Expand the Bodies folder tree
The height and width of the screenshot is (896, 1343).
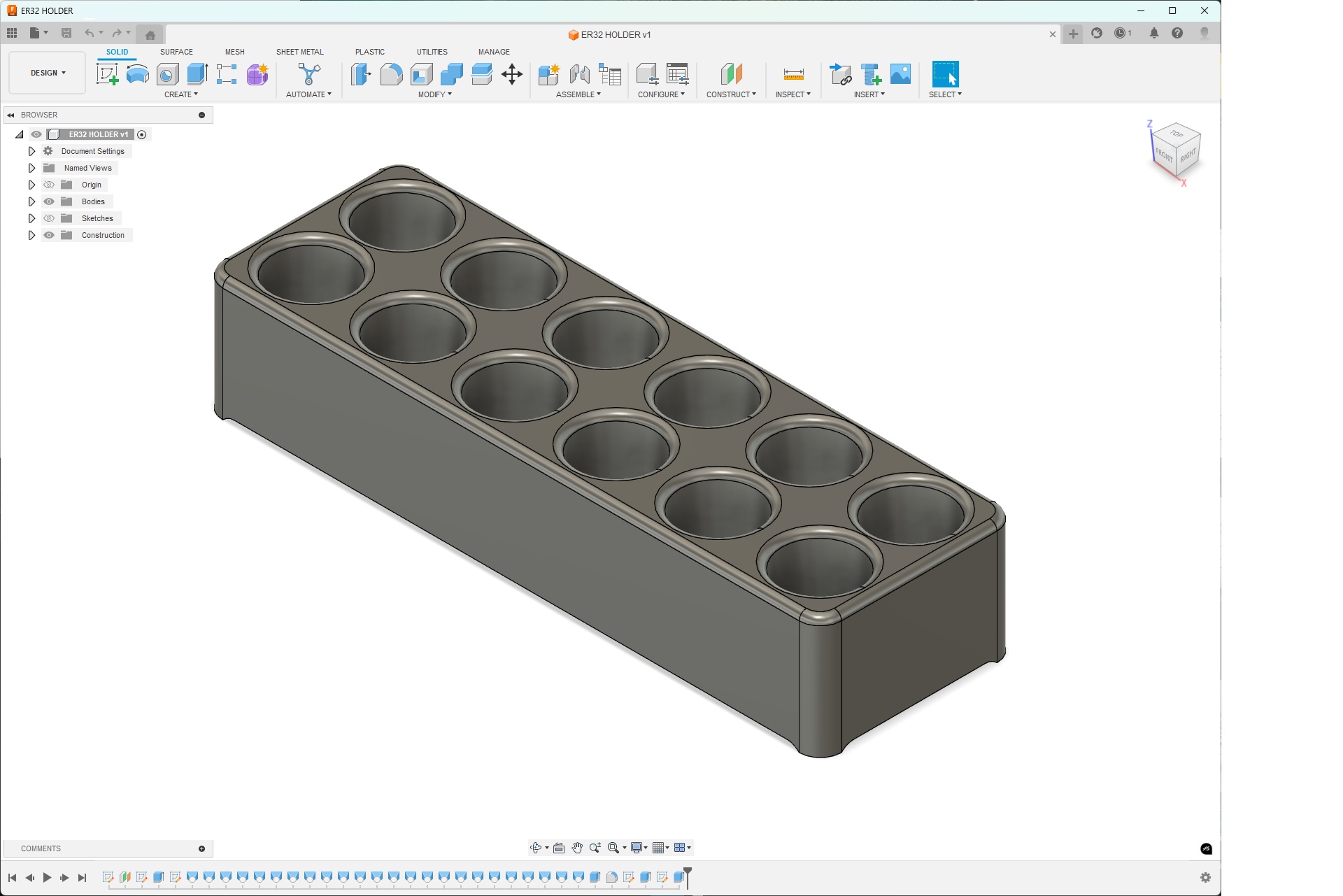(x=31, y=201)
